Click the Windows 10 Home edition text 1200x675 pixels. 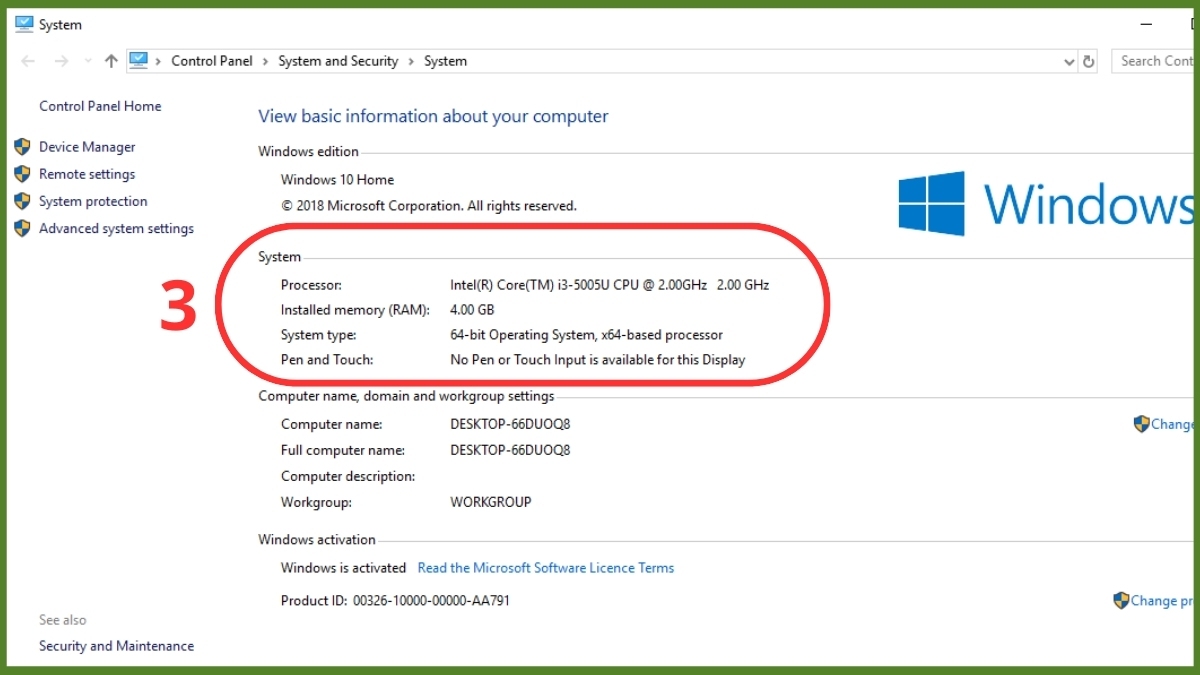pyautogui.click(x=337, y=180)
